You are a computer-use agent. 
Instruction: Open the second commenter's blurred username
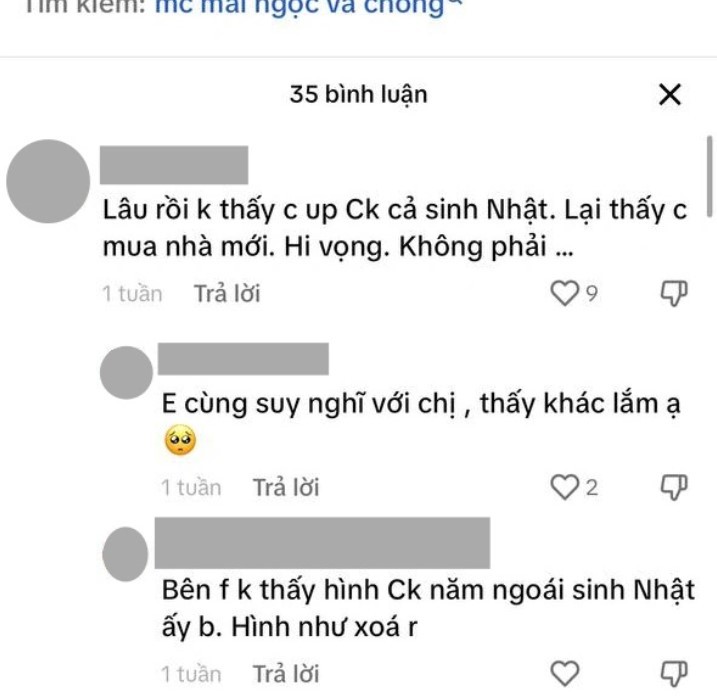coord(243,359)
